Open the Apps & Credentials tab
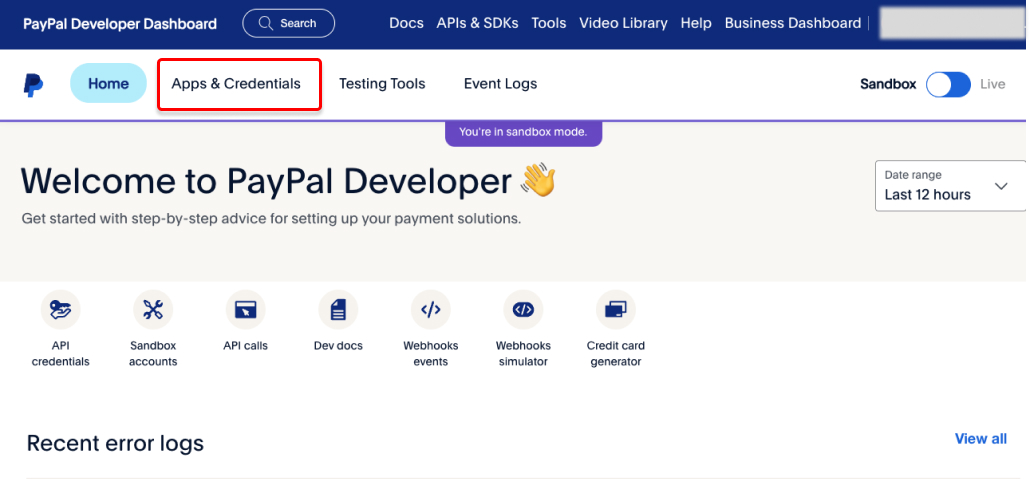The width and height of the screenshot is (1030, 490). pos(236,84)
